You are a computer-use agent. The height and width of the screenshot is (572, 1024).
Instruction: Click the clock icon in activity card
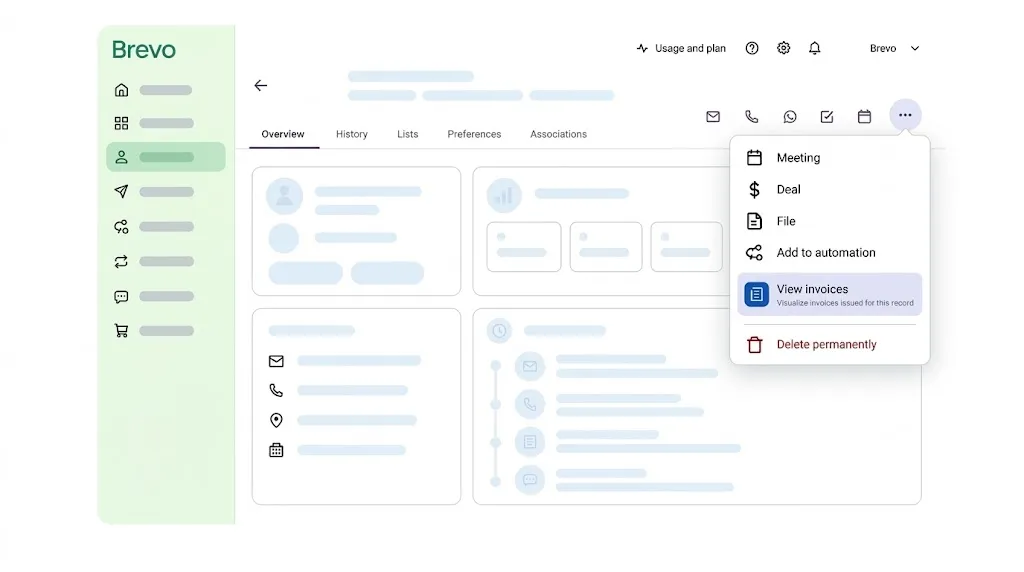(x=500, y=330)
